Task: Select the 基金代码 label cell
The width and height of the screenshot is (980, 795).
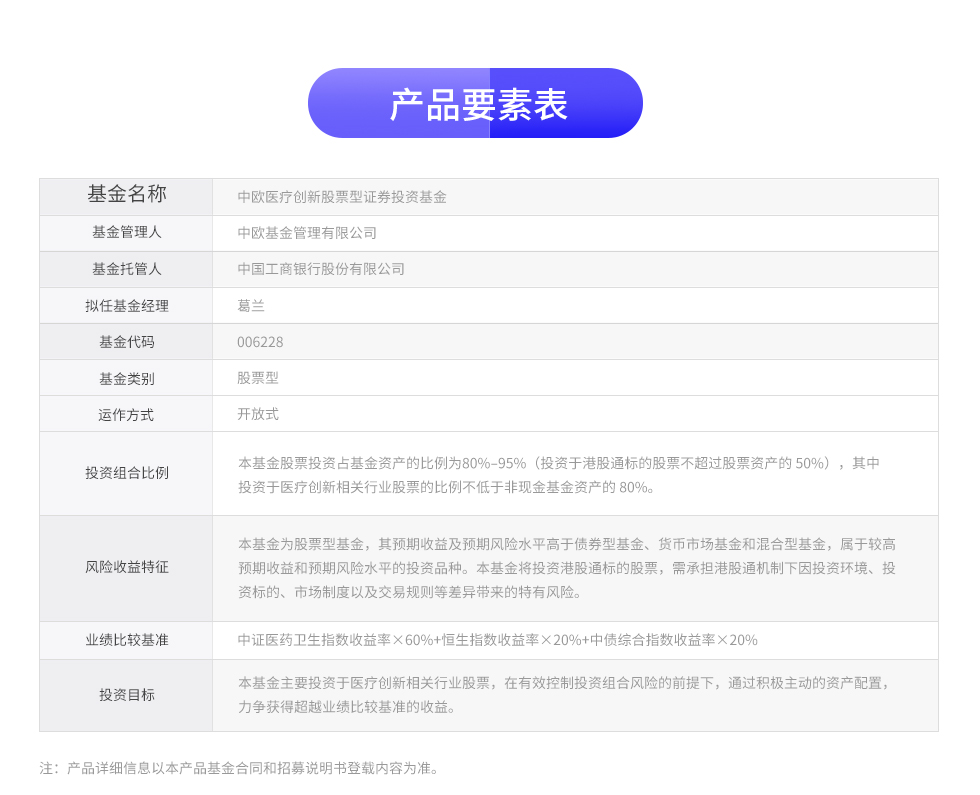Action: 126,342
